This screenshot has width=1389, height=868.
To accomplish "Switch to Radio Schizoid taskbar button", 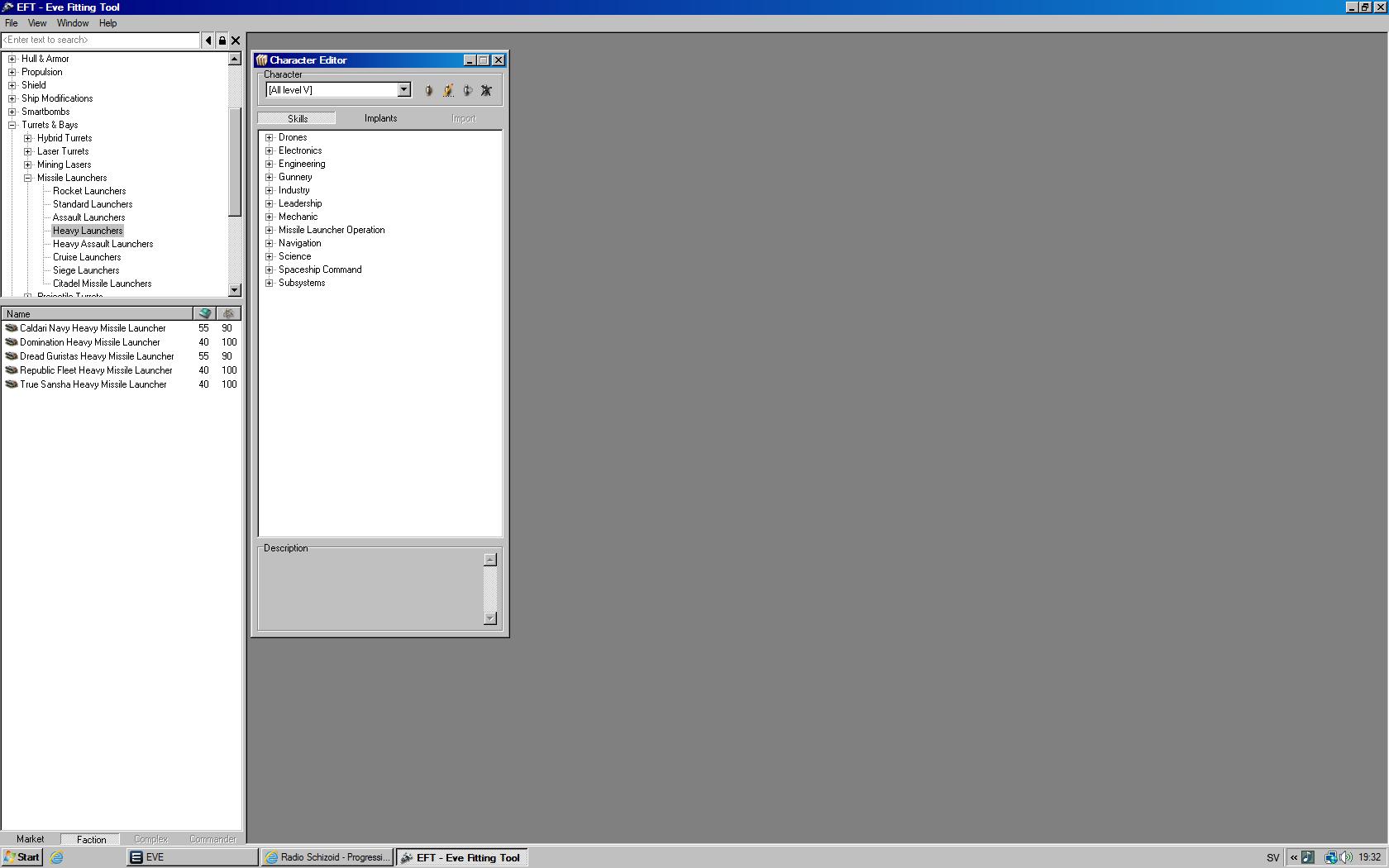I will [327, 857].
